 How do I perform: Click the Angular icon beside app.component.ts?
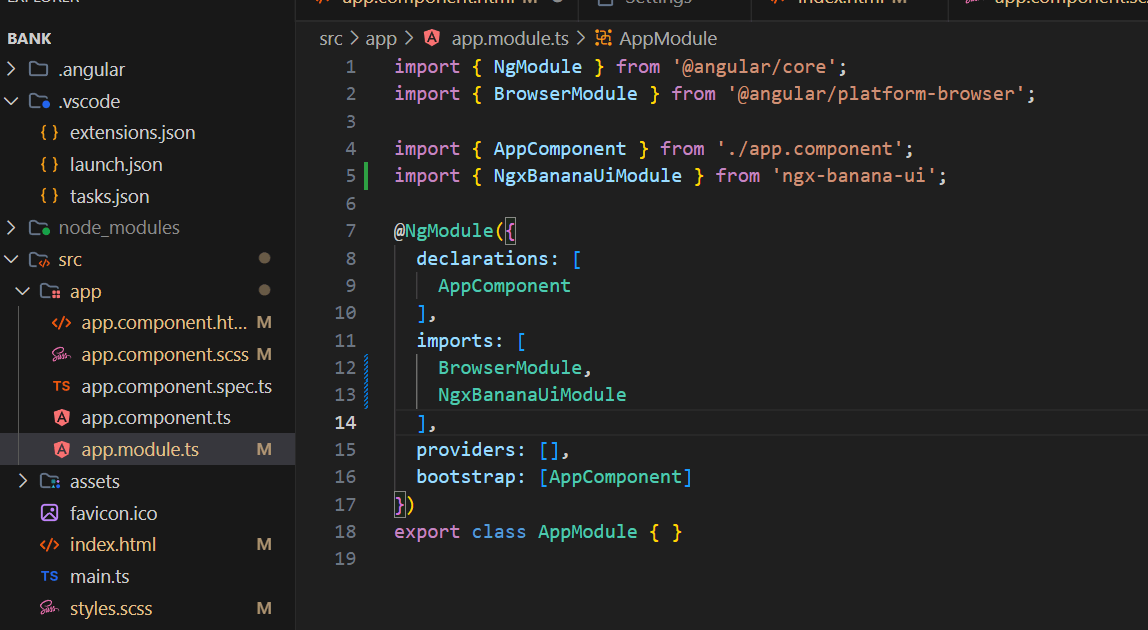(62, 418)
